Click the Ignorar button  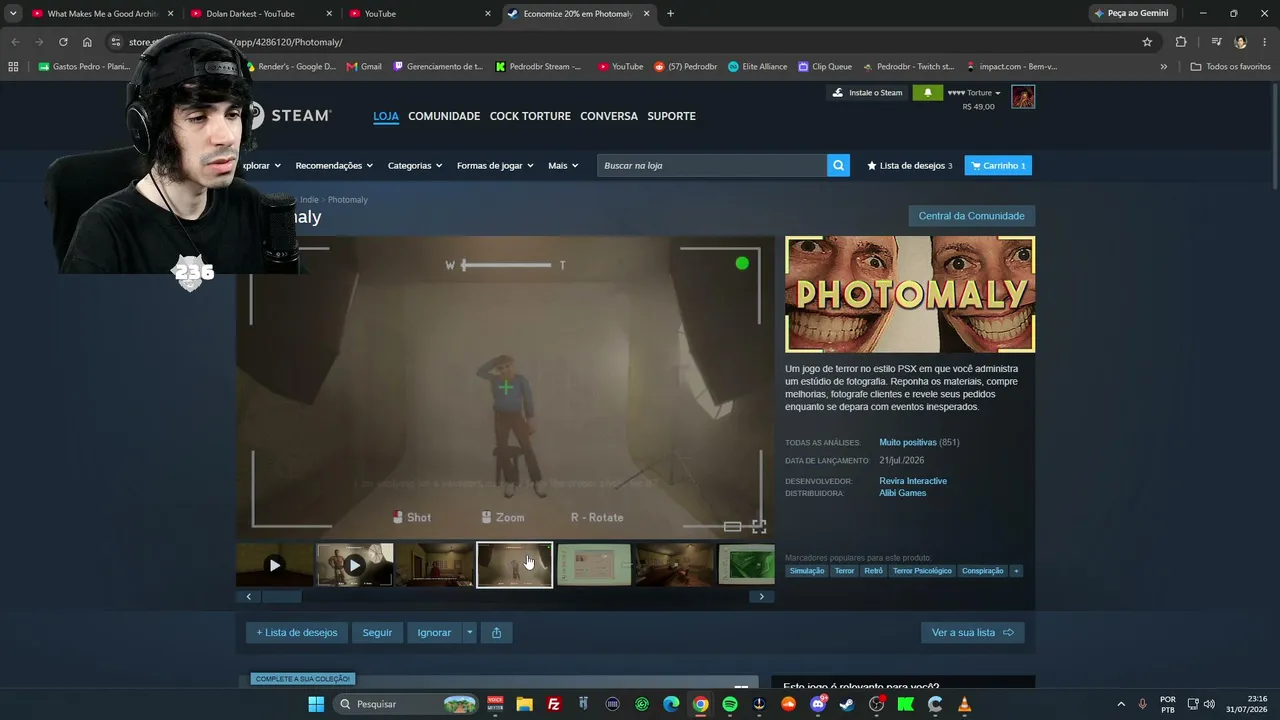click(x=434, y=632)
